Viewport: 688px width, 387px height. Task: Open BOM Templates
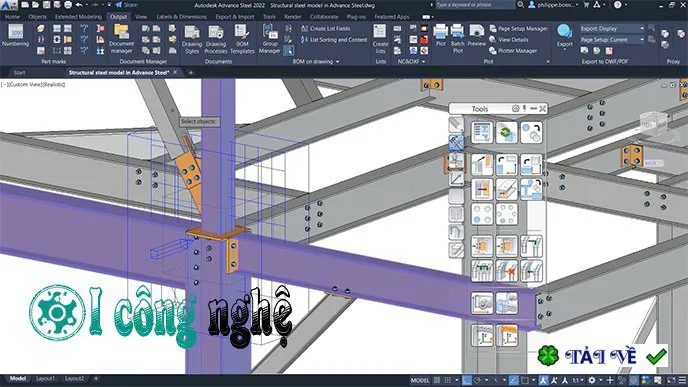pos(242,39)
